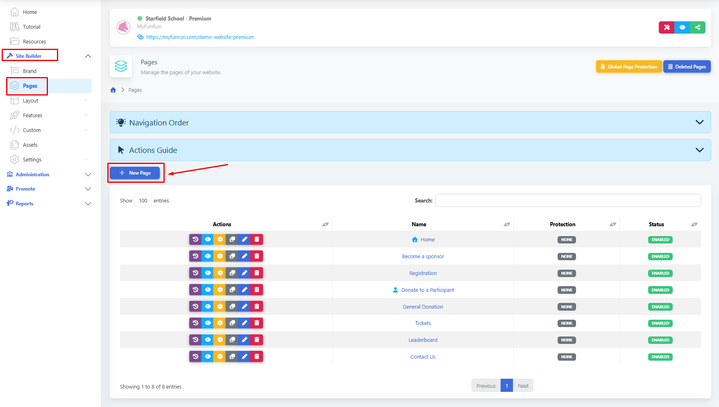This screenshot has height=407, width=719.
Task: Open the Assets sidebar item
Action: (30, 145)
